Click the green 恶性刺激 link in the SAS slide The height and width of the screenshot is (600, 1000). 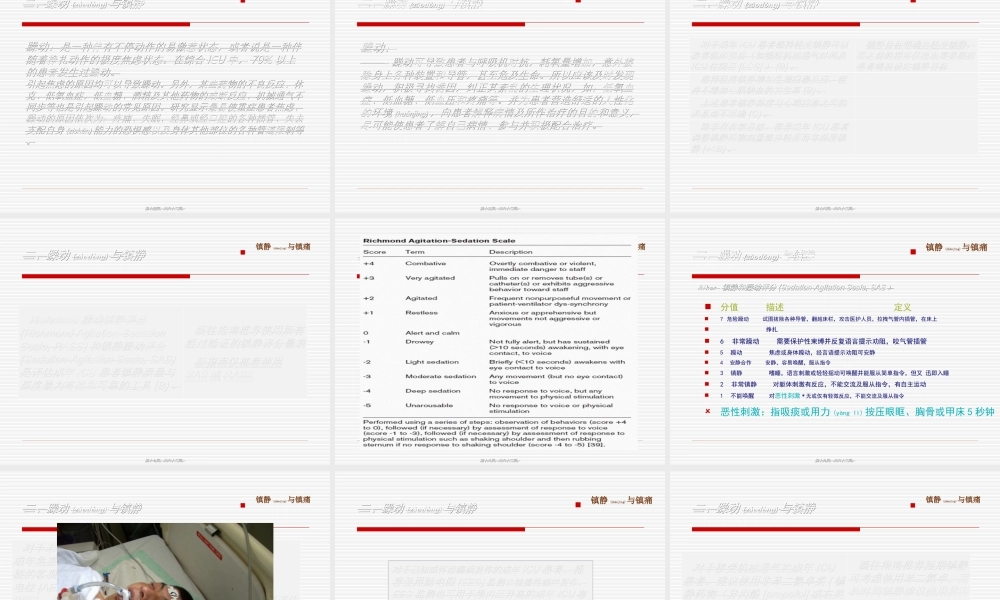[x=785, y=395]
